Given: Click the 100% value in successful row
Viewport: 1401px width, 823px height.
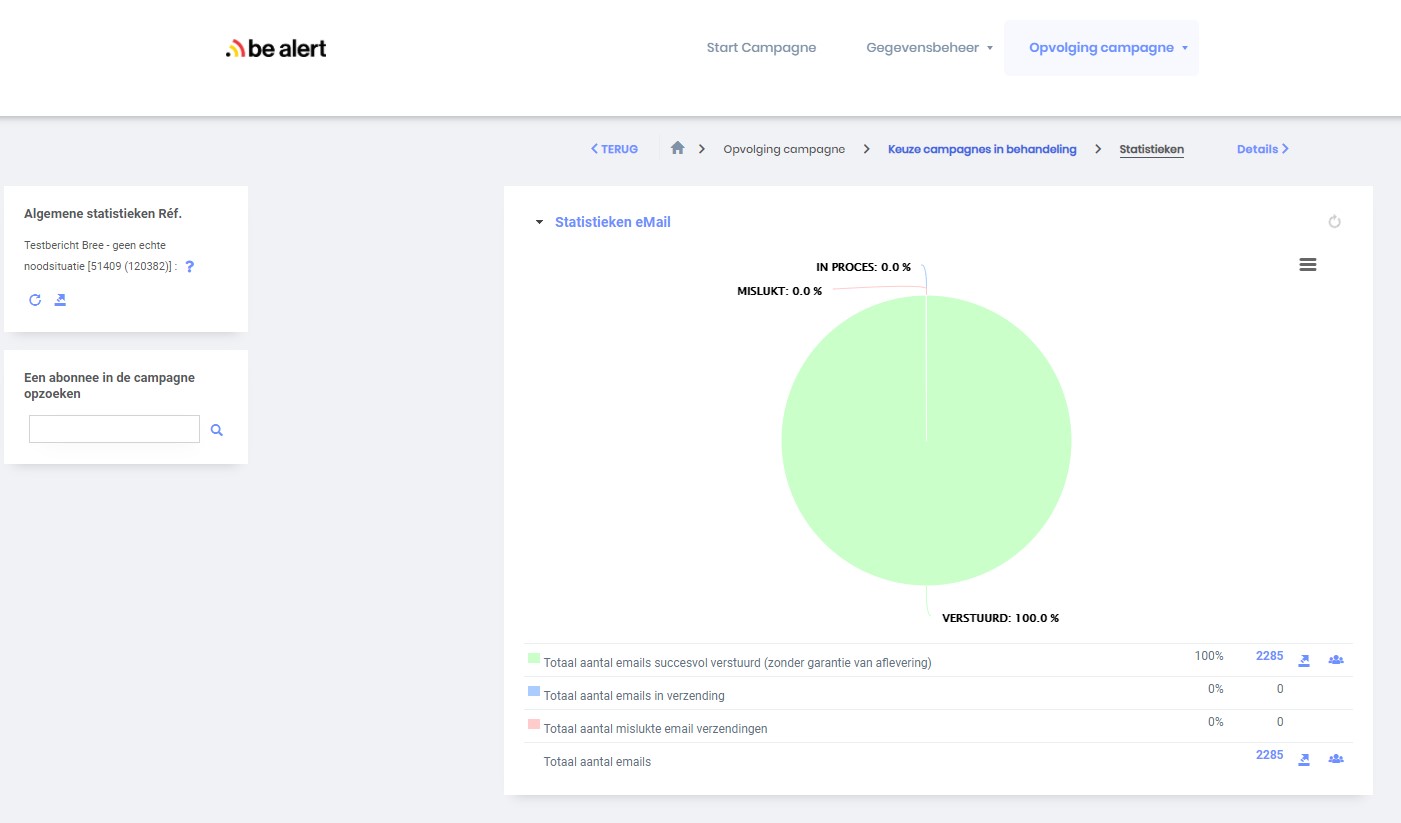Looking at the screenshot, I should pos(1208,656).
